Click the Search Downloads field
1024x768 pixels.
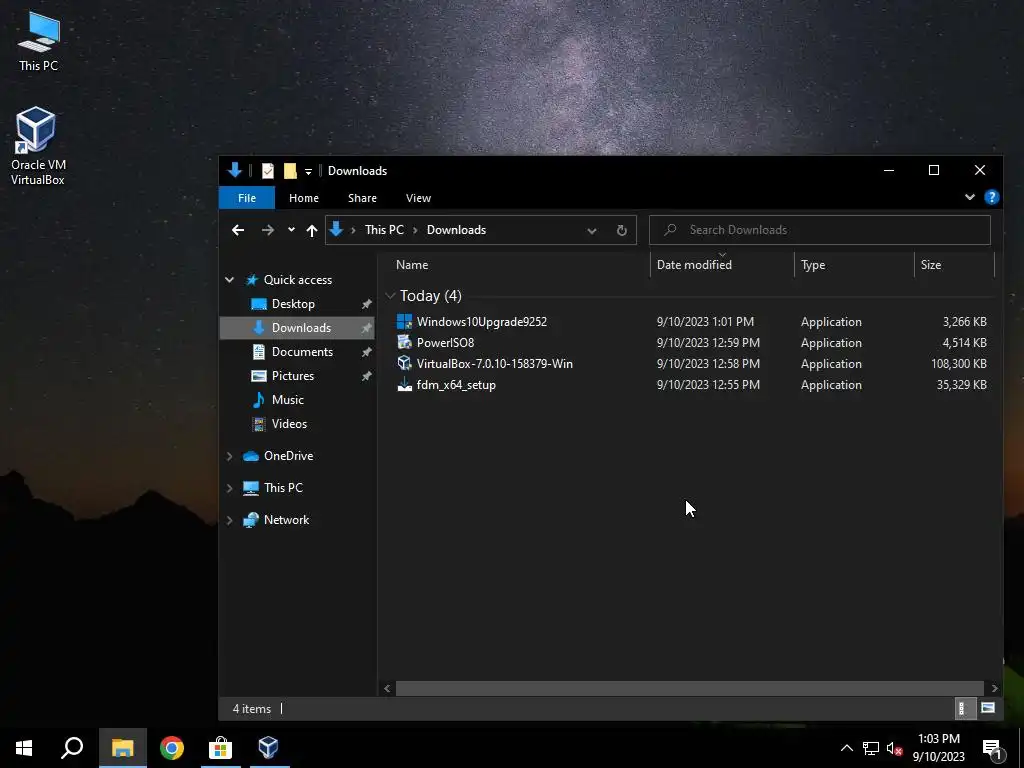point(820,230)
